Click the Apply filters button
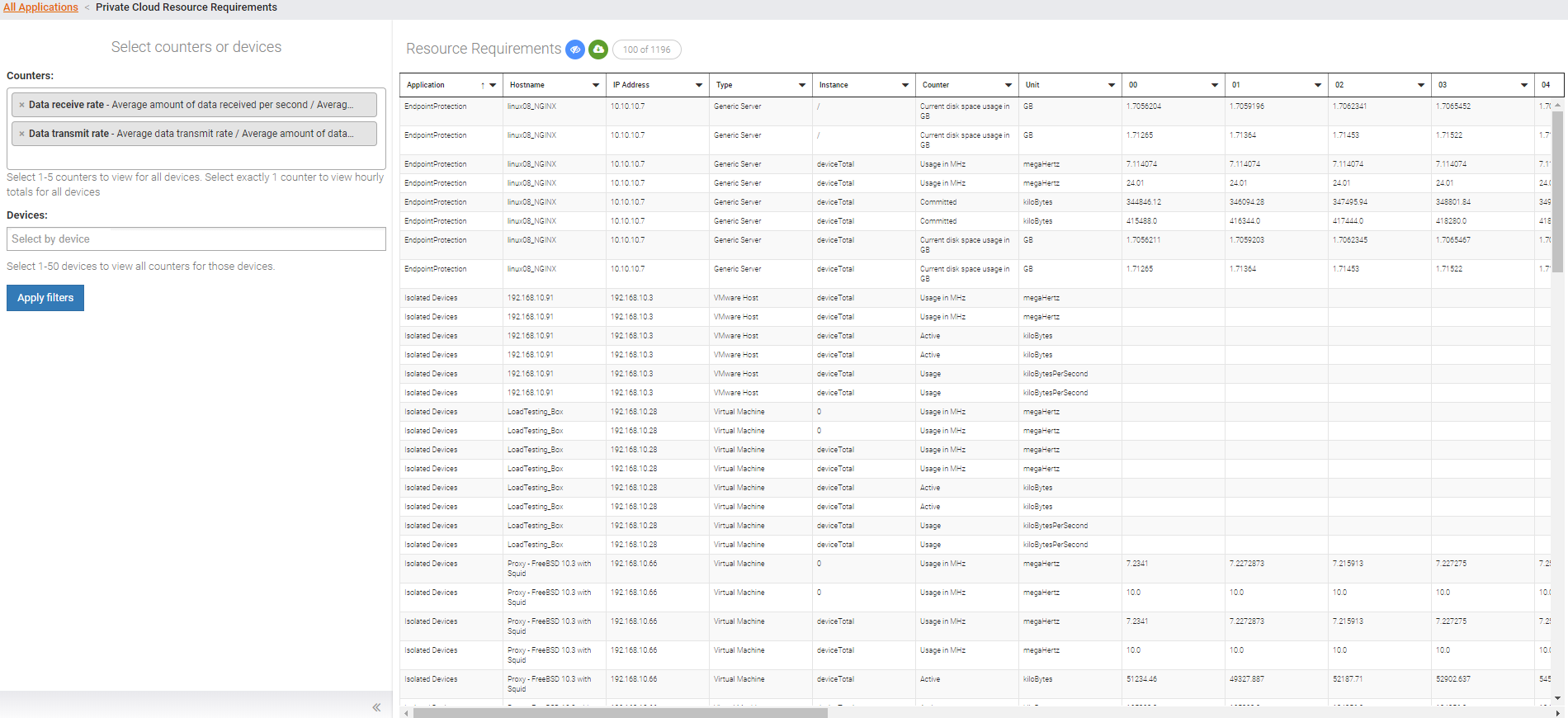Screen dimensions: 1568x718 pyautogui.click(x=45, y=298)
